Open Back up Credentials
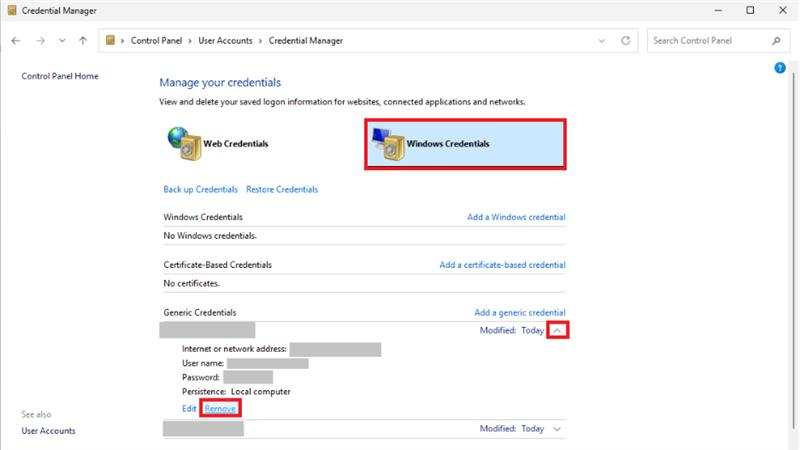Screen dimensions: 800x450 (x=201, y=189)
